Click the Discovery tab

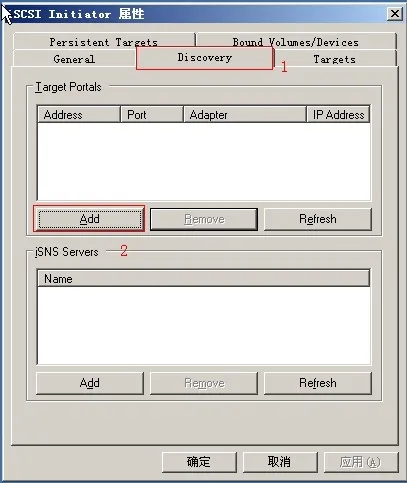coord(204,58)
